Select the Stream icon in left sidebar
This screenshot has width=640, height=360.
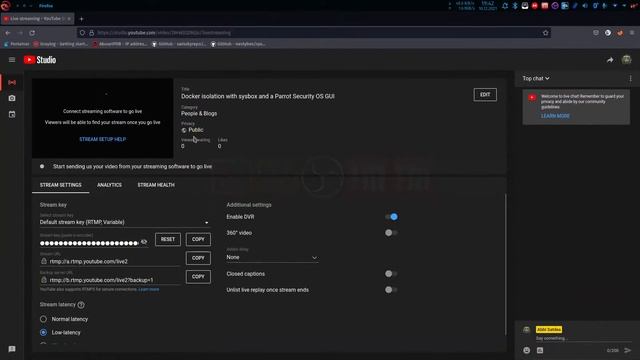(12, 82)
